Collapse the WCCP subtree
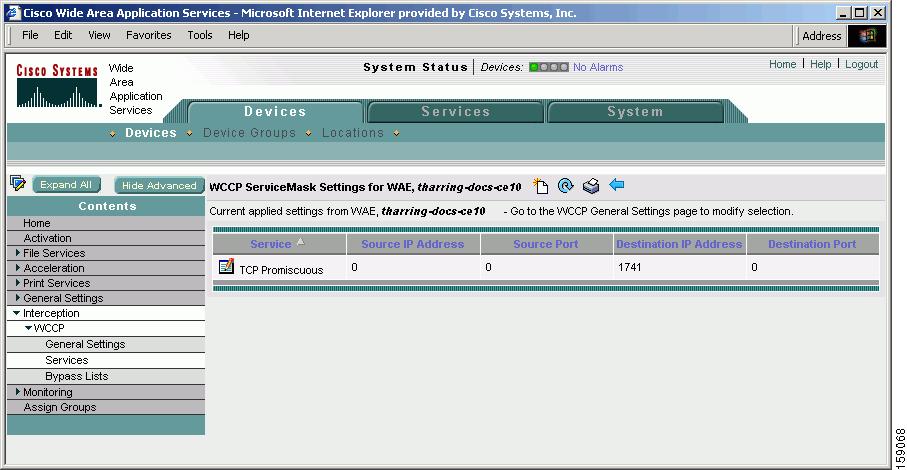This screenshot has height=470, width=907. (x=28, y=328)
